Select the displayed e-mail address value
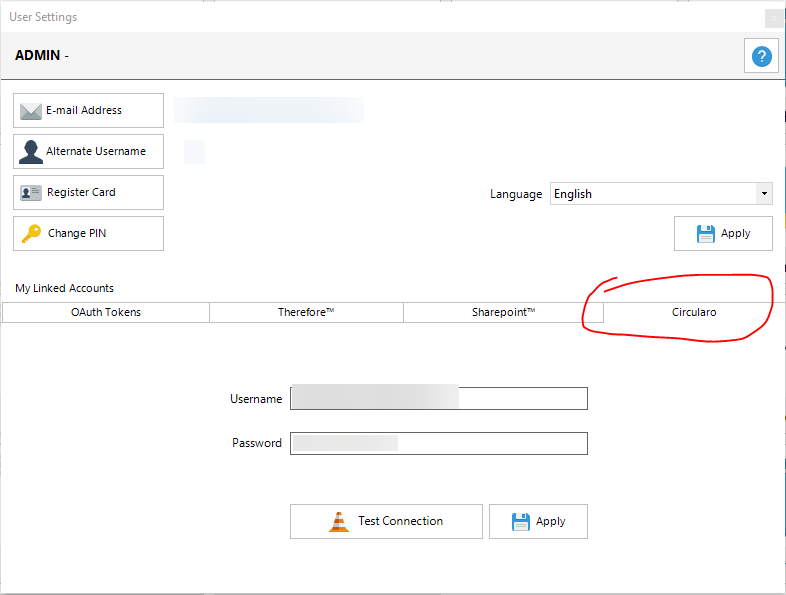Viewport: 786px width, 595px height. click(x=268, y=110)
